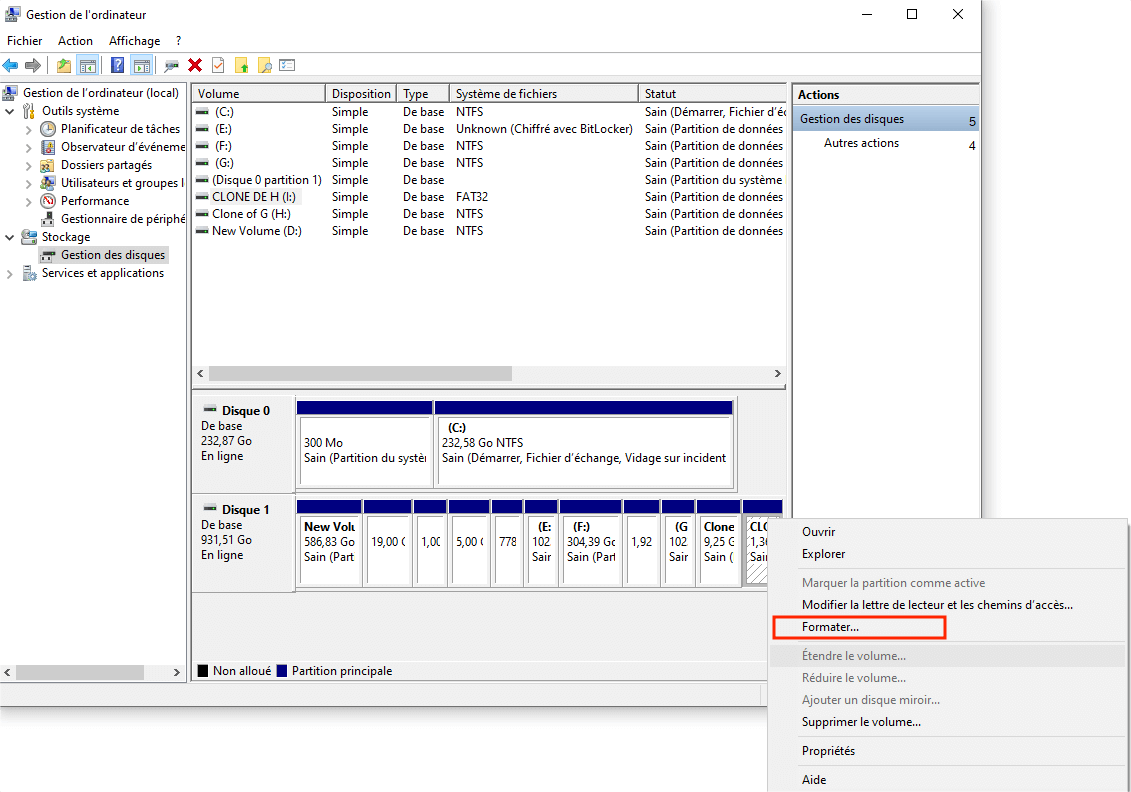Viewport: 1131px width, 792px height.
Task: Select Supprimer le volume... in context menu
Action: point(861,722)
